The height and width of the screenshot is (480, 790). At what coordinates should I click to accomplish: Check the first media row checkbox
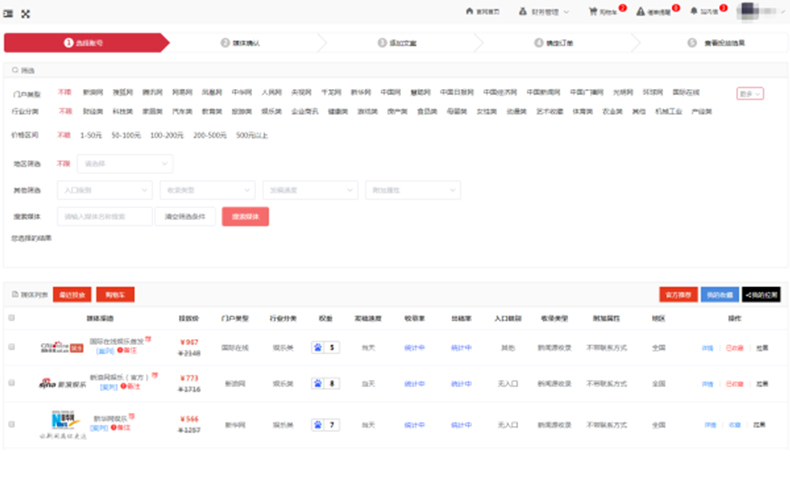pos(12,347)
